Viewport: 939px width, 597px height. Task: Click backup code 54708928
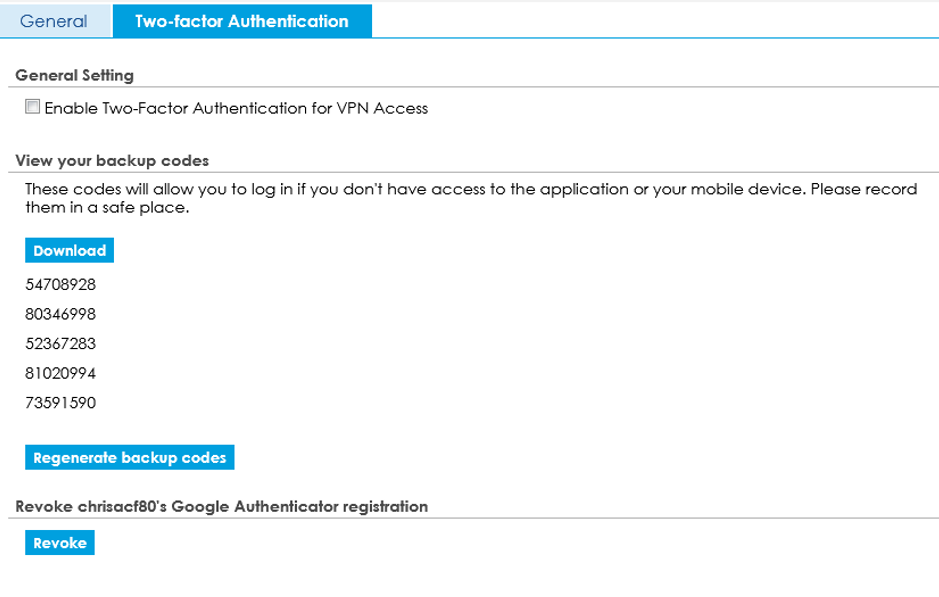pos(60,284)
